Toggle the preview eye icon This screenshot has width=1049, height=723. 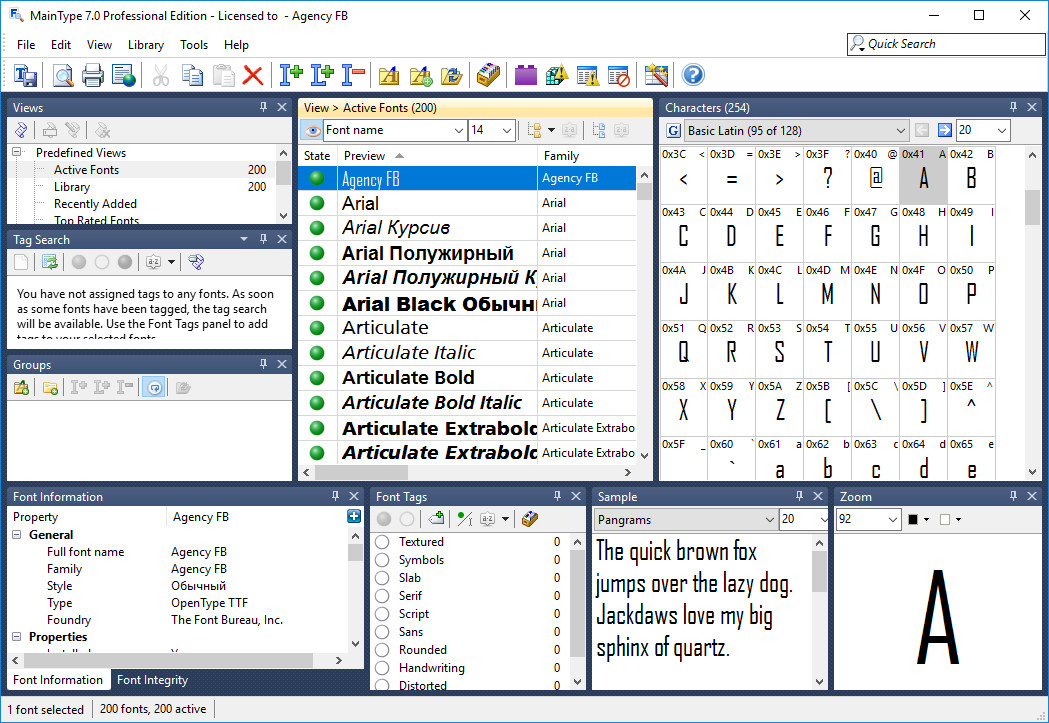pos(312,130)
